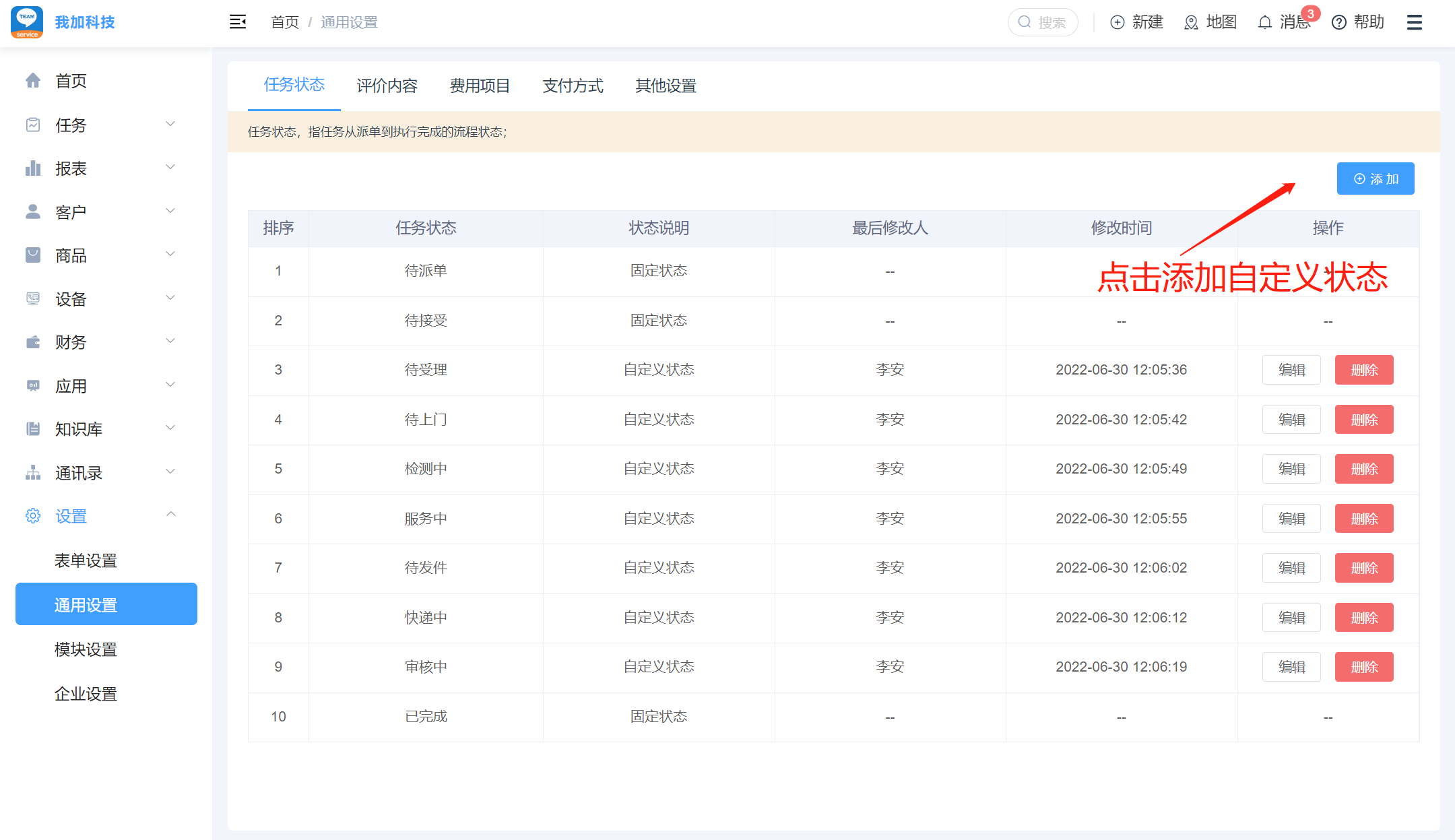Edit the 检测中 status row
1455x840 pixels.
click(x=1291, y=469)
